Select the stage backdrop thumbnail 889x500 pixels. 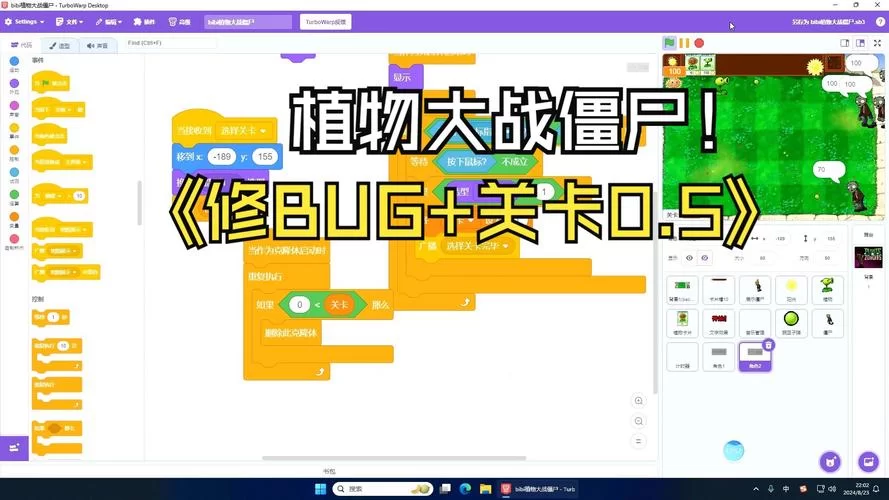[x=868, y=257]
